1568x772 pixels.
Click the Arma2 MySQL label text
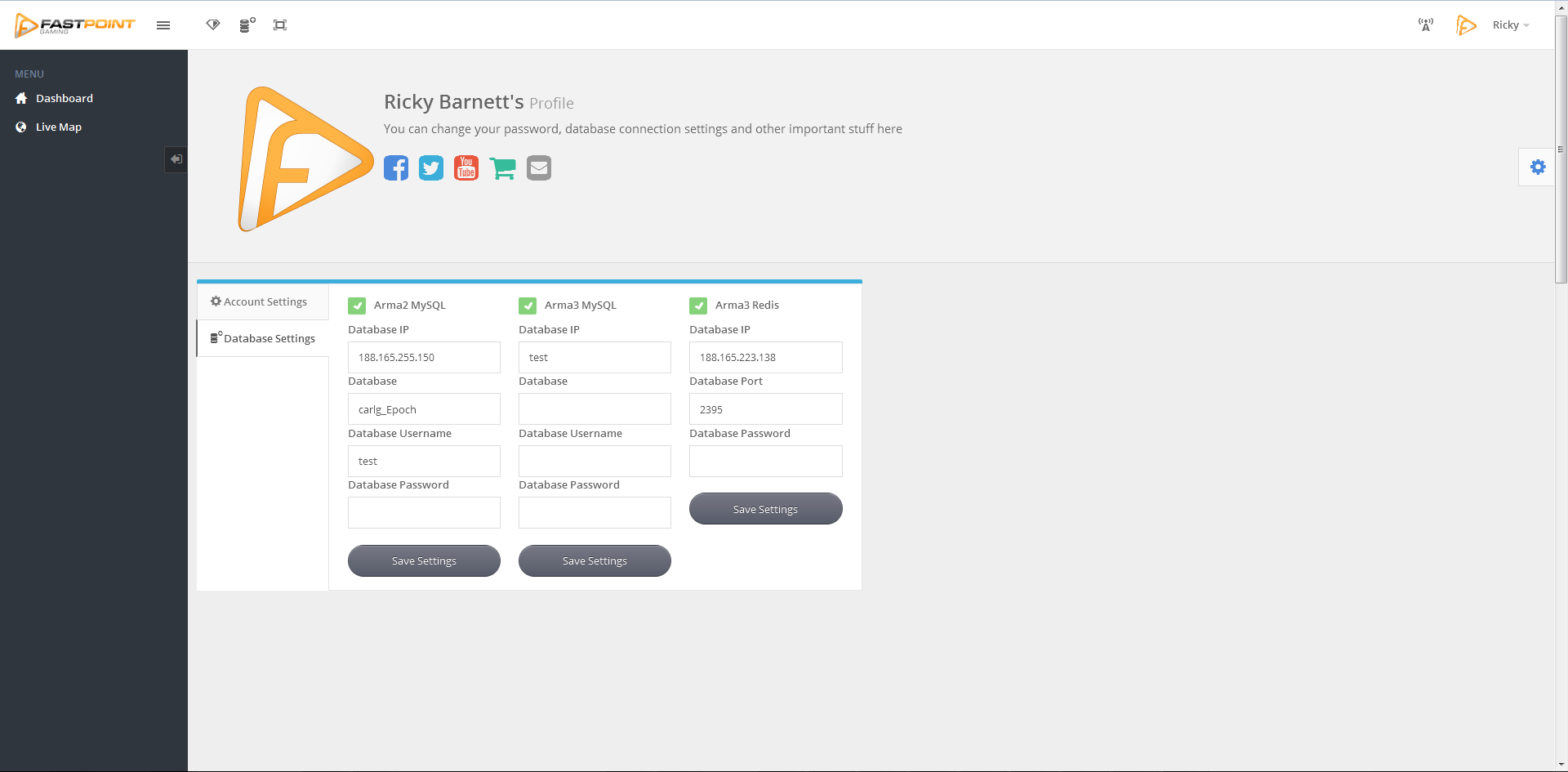click(410, 305)
